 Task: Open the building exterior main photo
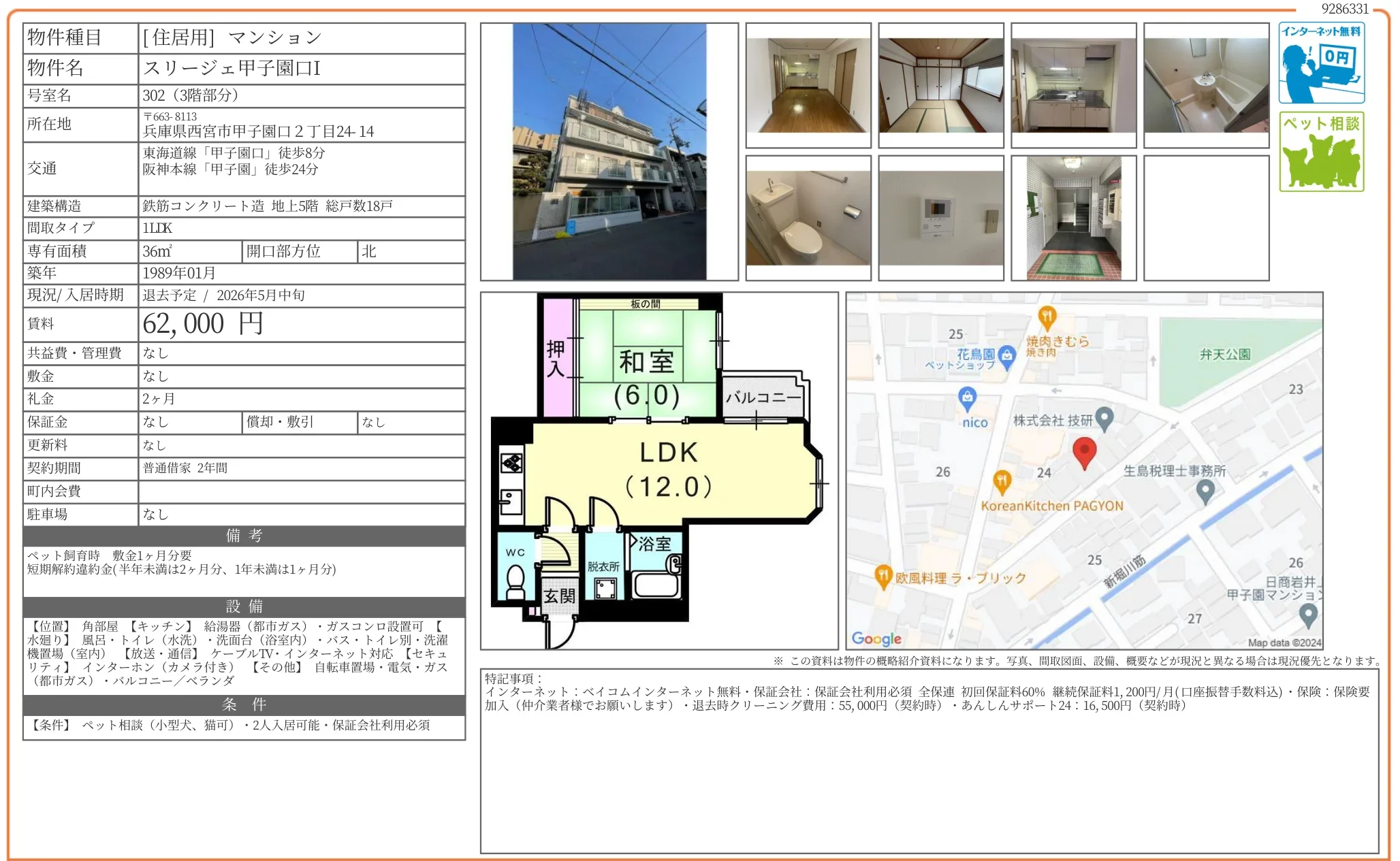(x=609, y=152)
